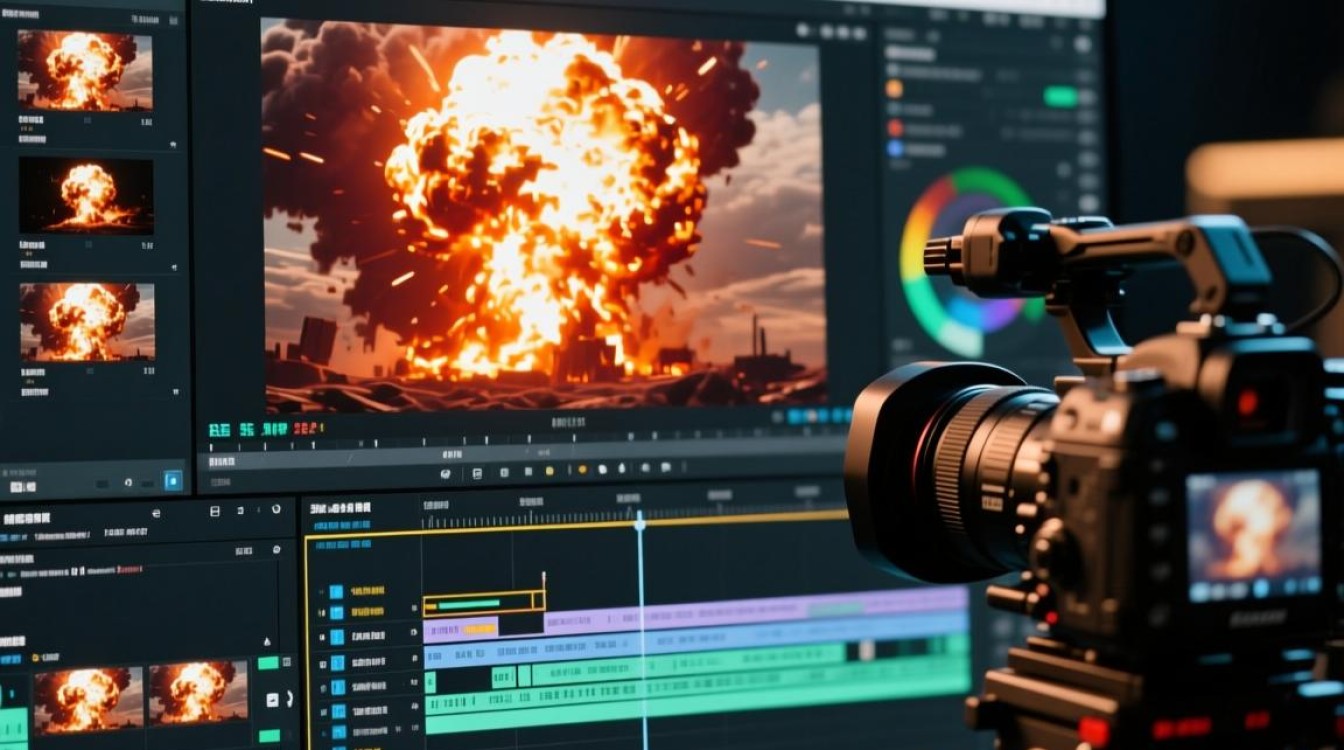The height and width of the screenshot is (750, 1344).
Task: Select the yellow-outlined clip on the top track
Action: (x=484, y=602)
